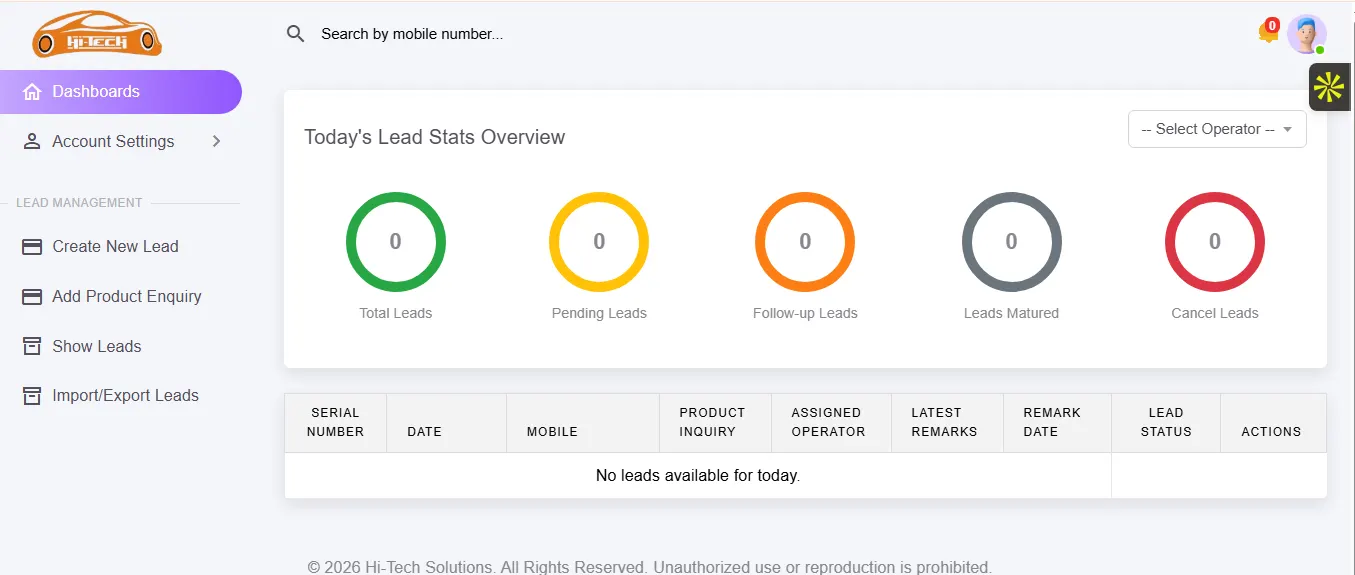Screen dimensions: 1355x575
Task: Open the user avatar menu
Action: click(x=1306, y=34)
